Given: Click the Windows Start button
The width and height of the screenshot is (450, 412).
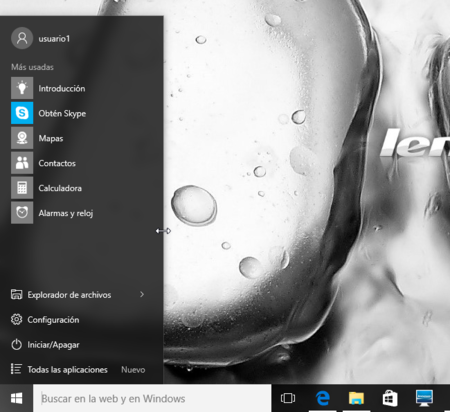Looking at the screenshot, I should tap(16, 398).
